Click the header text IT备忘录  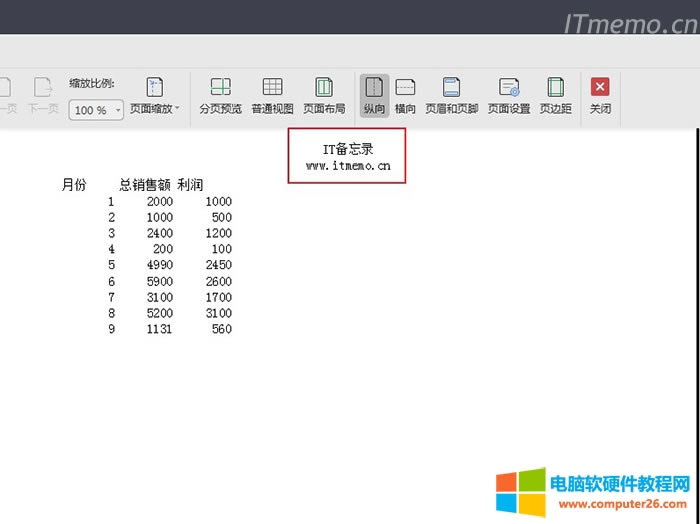coord(347,149)
